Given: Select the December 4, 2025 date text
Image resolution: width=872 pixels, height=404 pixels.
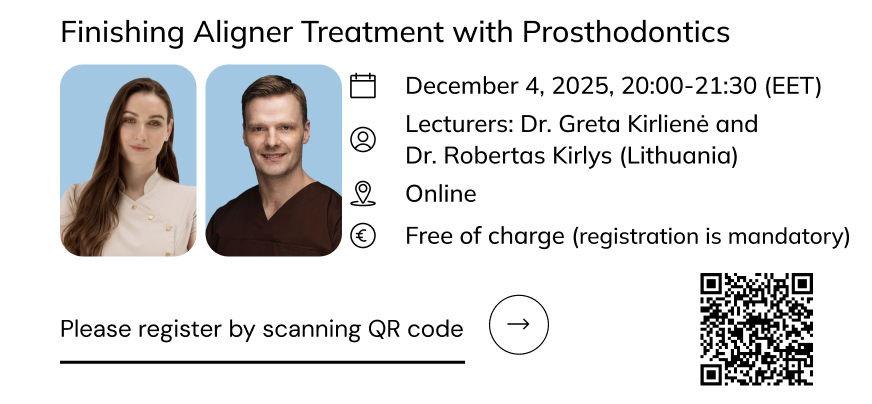Looking at the screenshot, I should [x=507, y=86].
